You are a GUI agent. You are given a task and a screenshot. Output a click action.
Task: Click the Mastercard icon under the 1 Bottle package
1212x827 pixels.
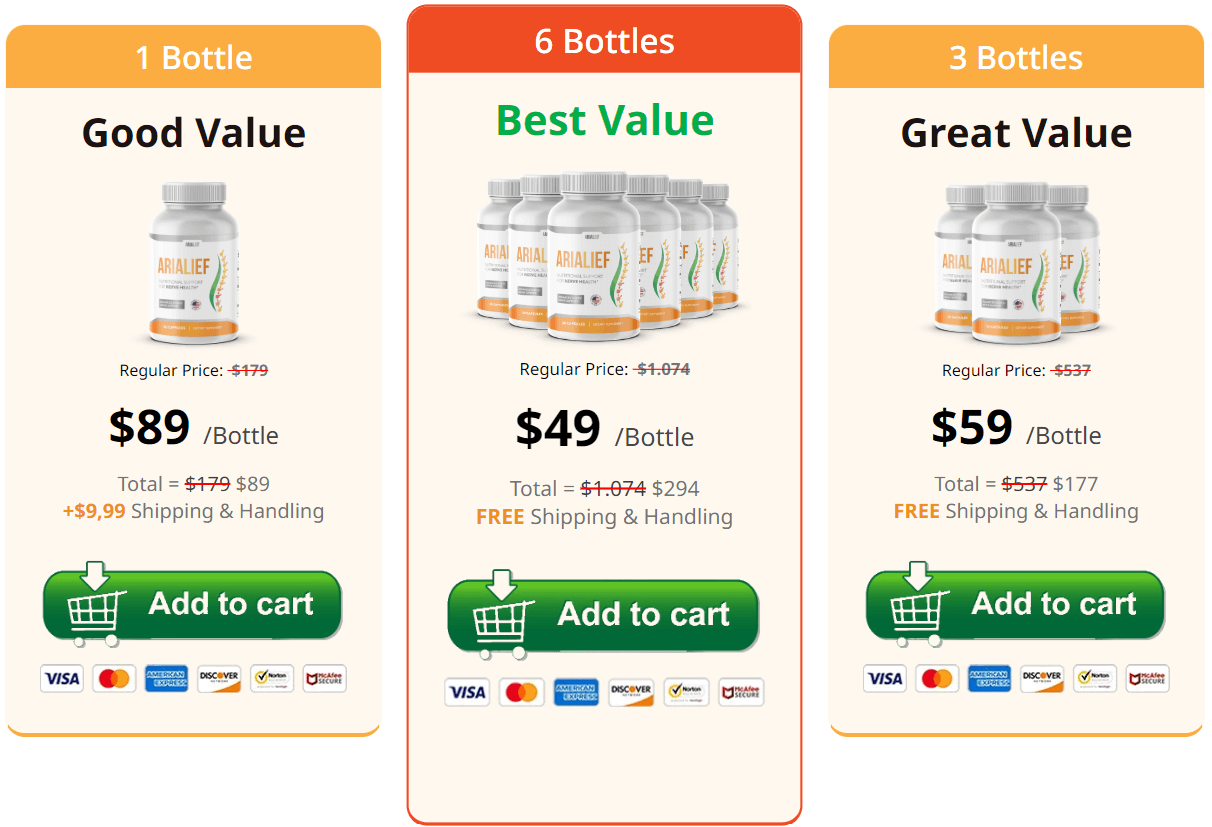pos(115,678)
